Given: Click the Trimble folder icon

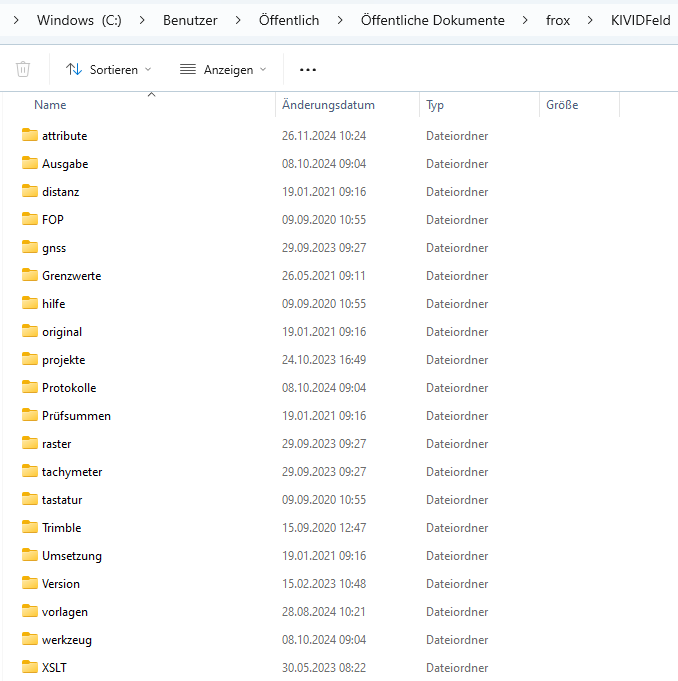Looking at the screenshot, I should click(30, 528).
